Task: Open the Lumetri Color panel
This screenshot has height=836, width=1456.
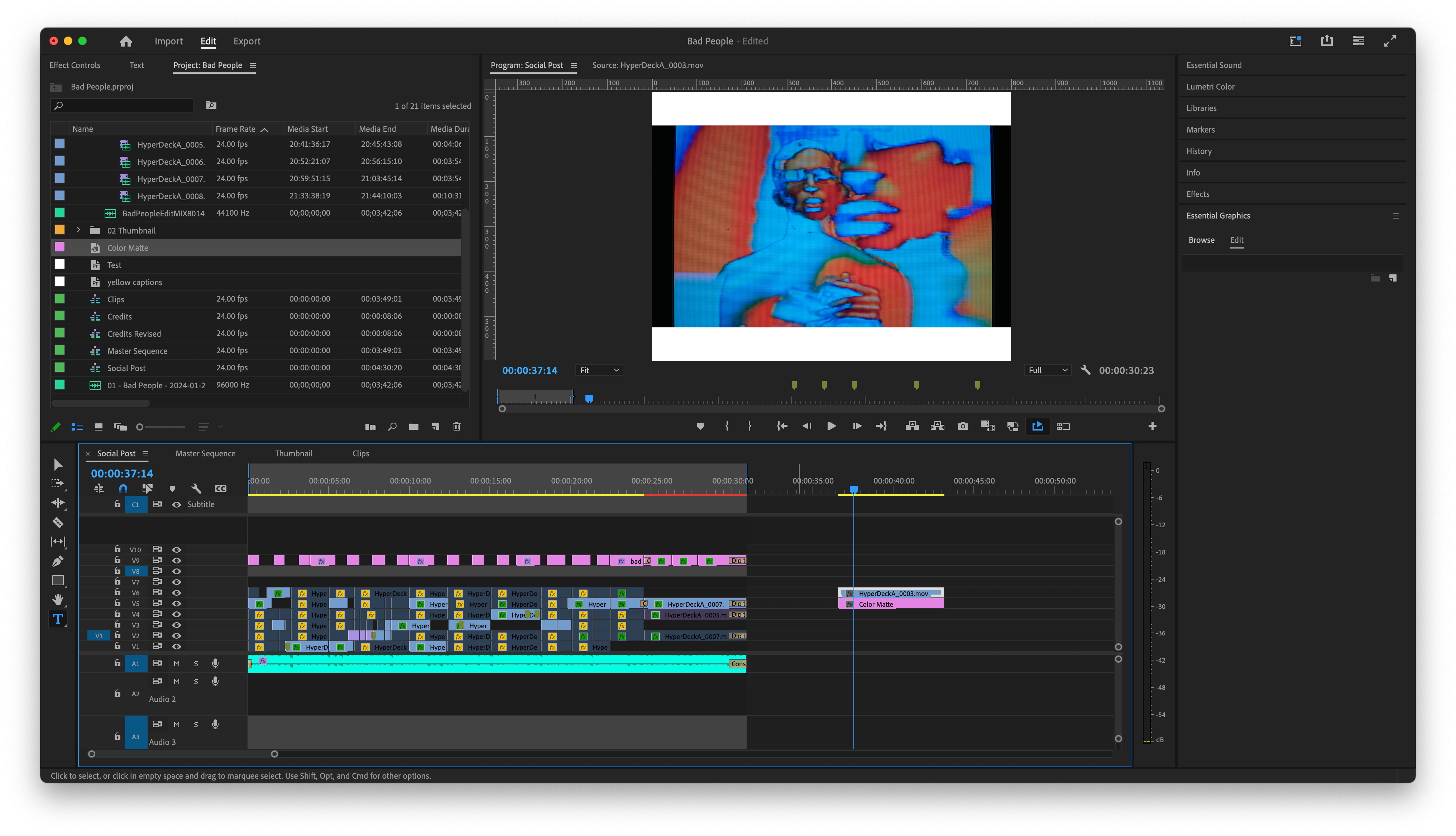Action: [x=1210, y=87]
